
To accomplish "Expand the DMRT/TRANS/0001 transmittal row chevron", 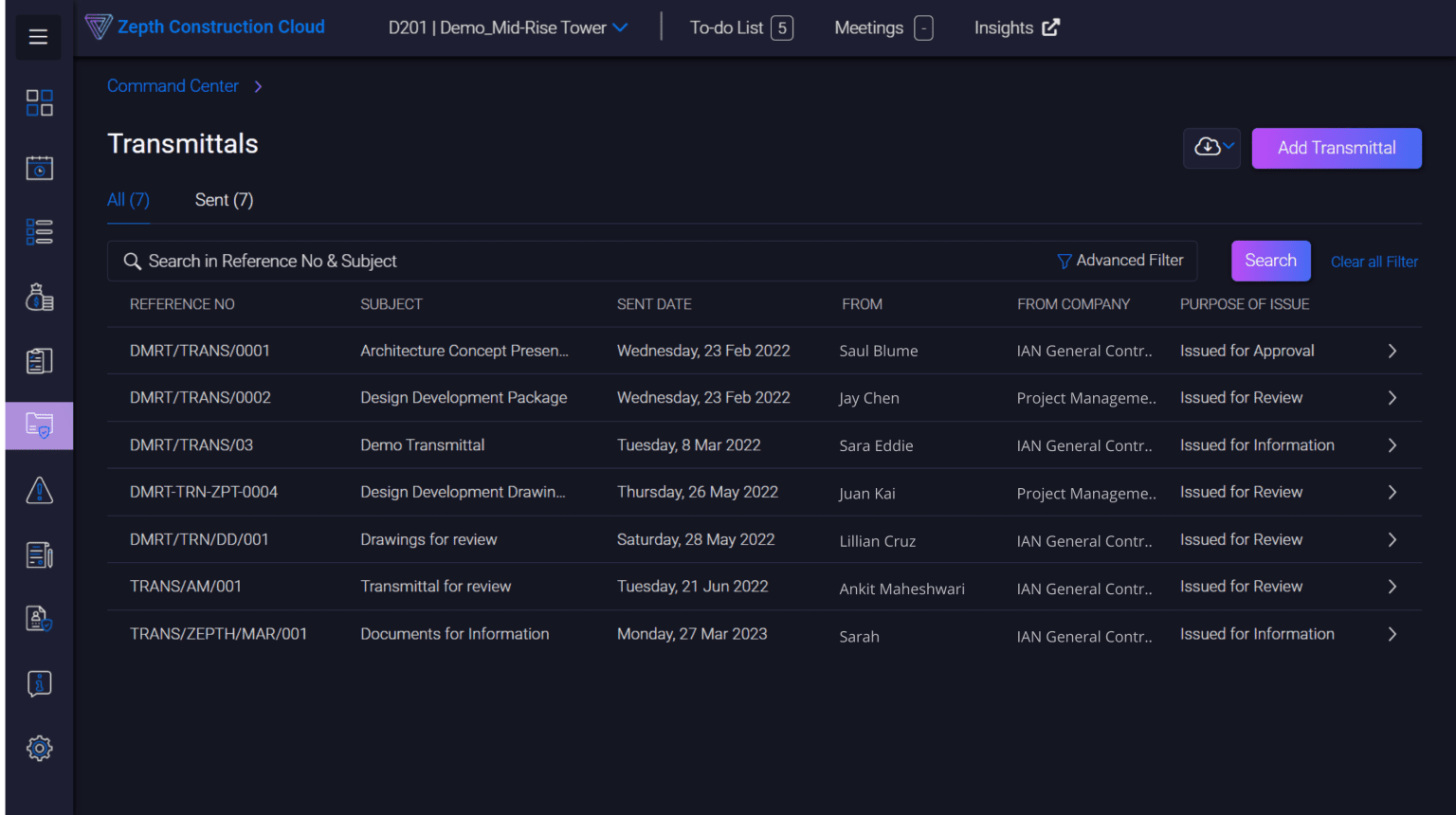I will (x=1392, y=351).
